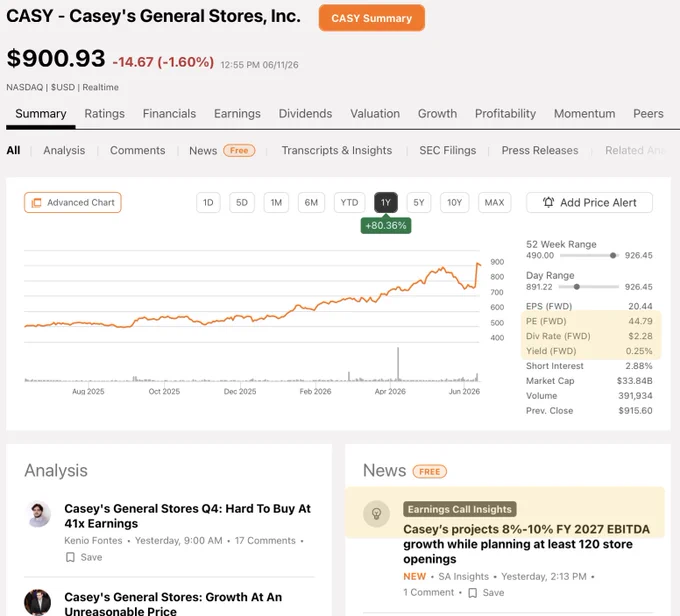Open author avatar beside Growth At An Unreasonable Price
Image resolution: width=680 pixels, height=616 pixels.
click(38, 602)
